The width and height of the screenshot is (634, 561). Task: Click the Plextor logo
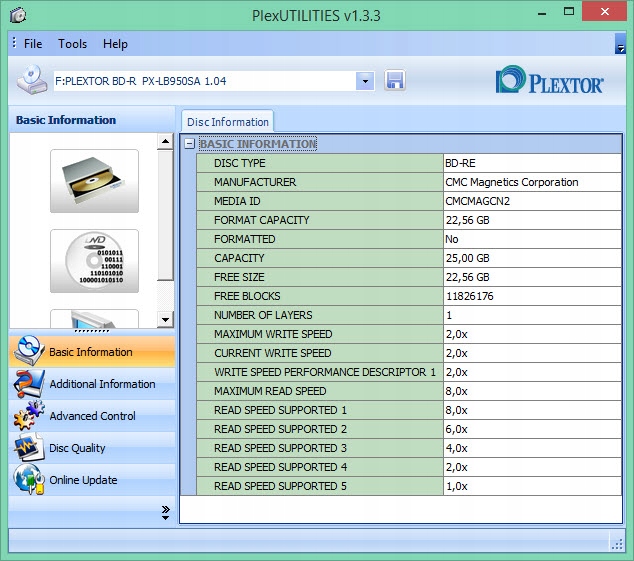tap(549, 80)
